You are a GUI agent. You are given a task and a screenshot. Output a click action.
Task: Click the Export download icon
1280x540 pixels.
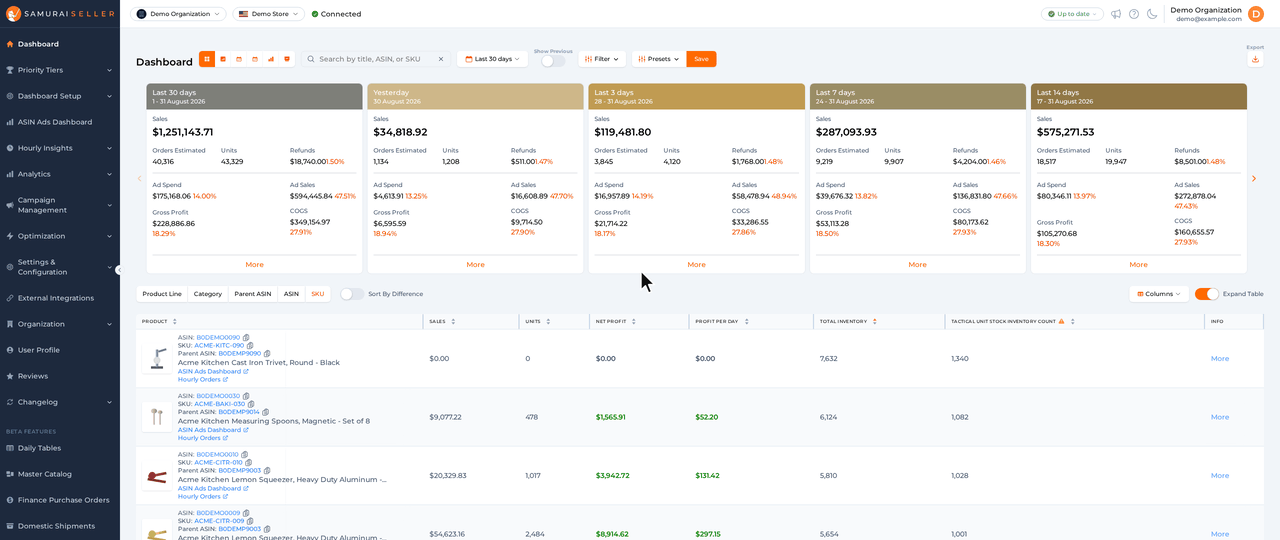click(x=1255, y=60)
